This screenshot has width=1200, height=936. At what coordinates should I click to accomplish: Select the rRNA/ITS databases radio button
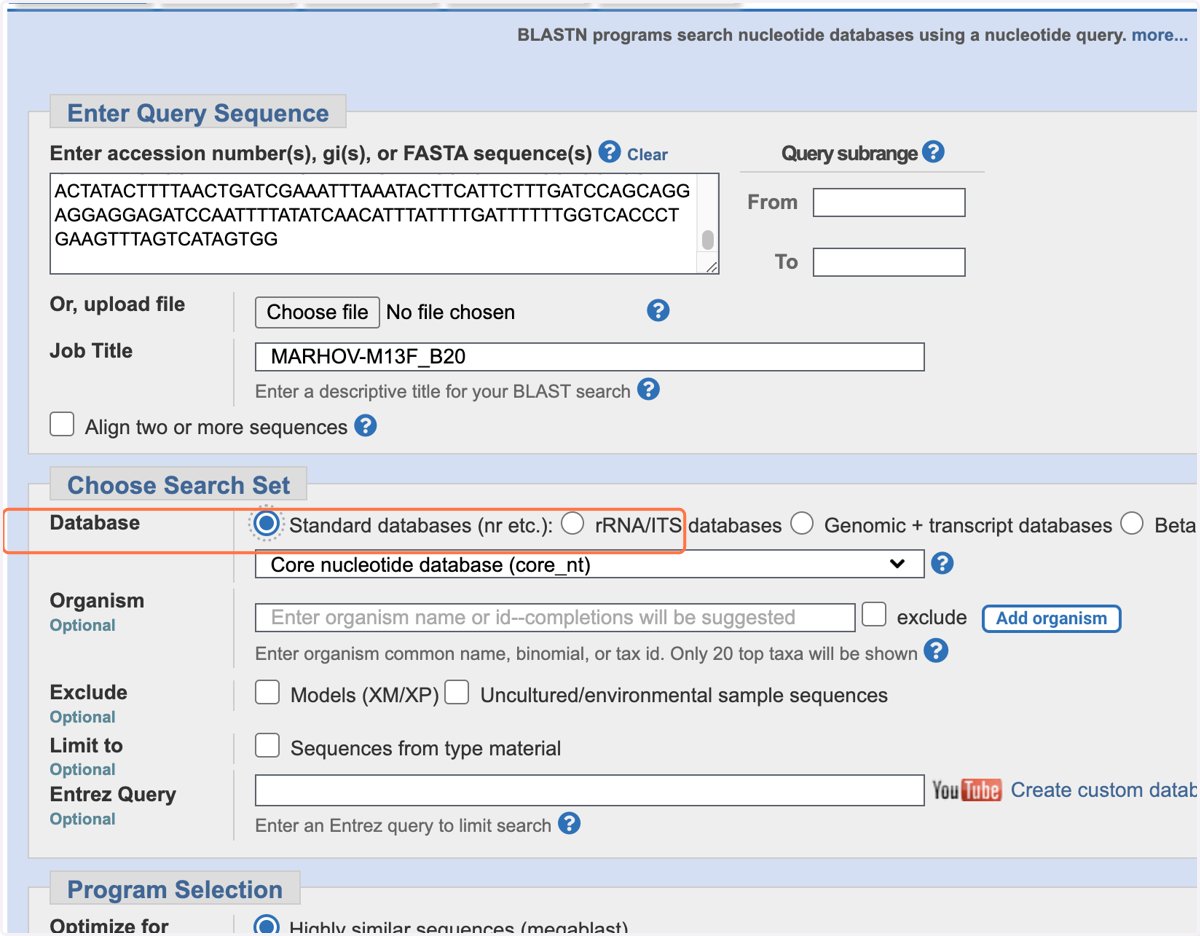(572, 523)
